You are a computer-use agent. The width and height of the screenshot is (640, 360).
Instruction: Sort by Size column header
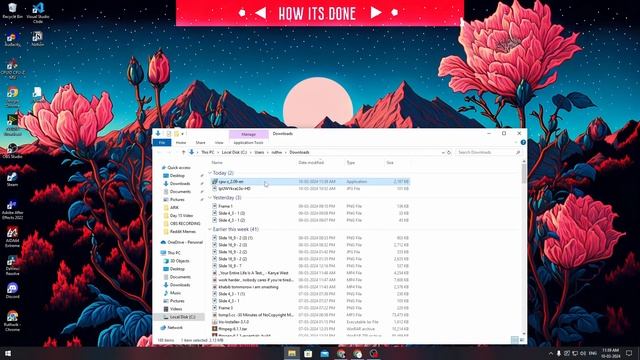pos(390,162)
